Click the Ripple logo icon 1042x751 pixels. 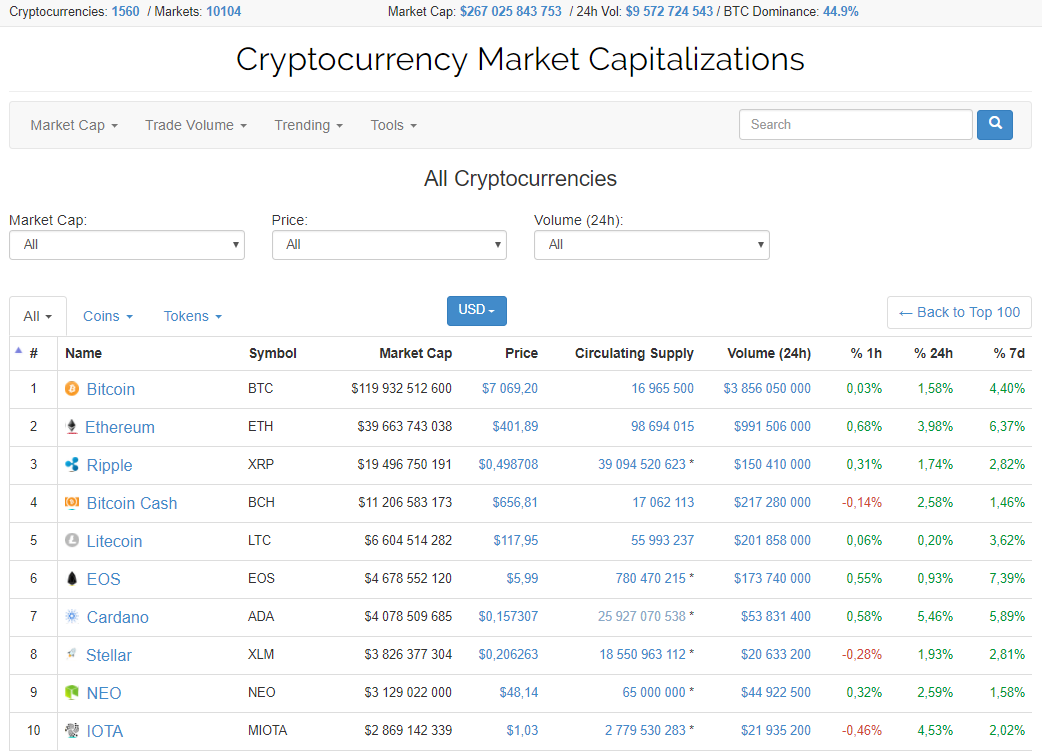click(71, 465)
